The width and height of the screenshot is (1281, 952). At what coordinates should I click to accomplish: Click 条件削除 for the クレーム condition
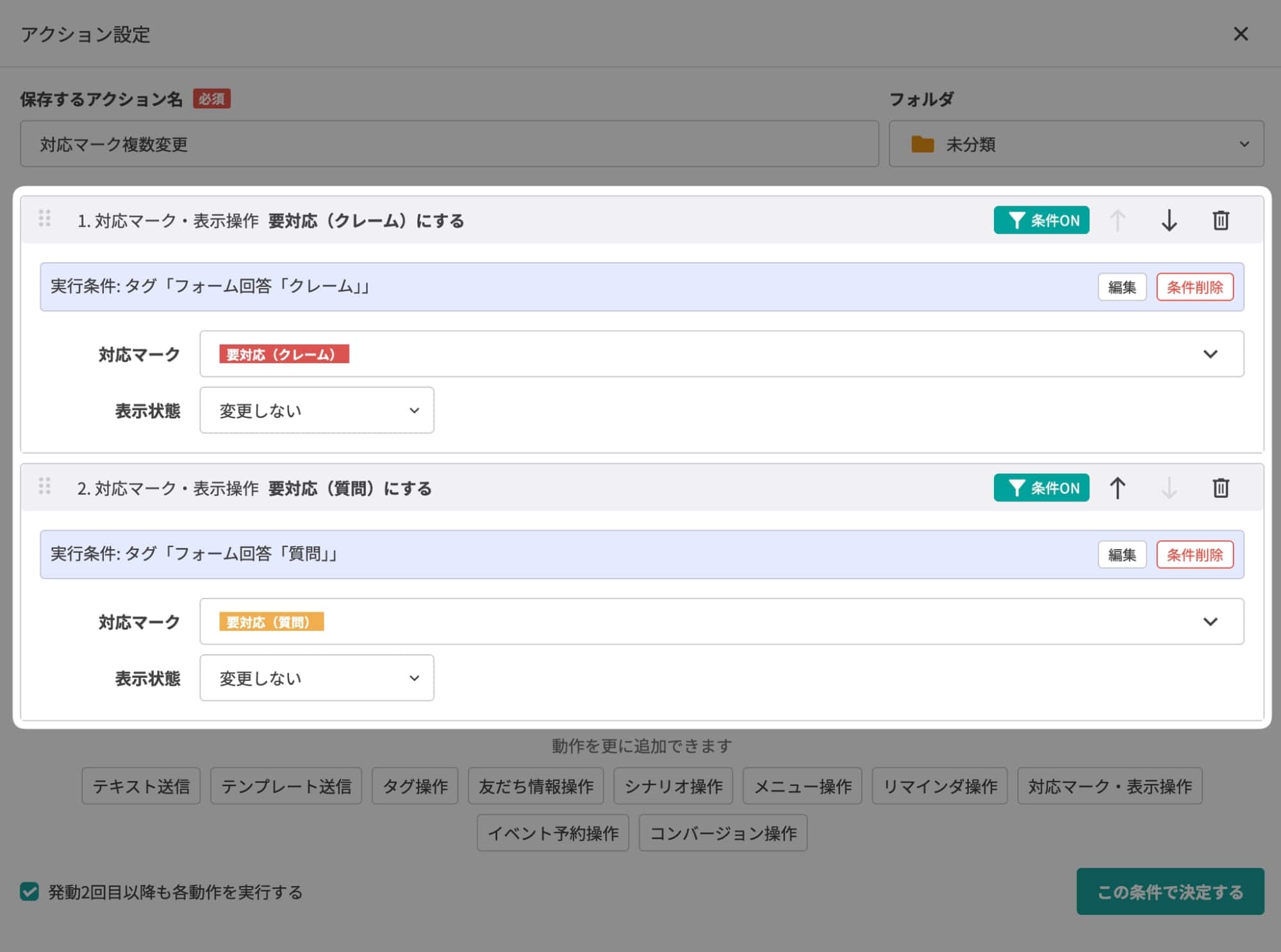coord(1194,287)
